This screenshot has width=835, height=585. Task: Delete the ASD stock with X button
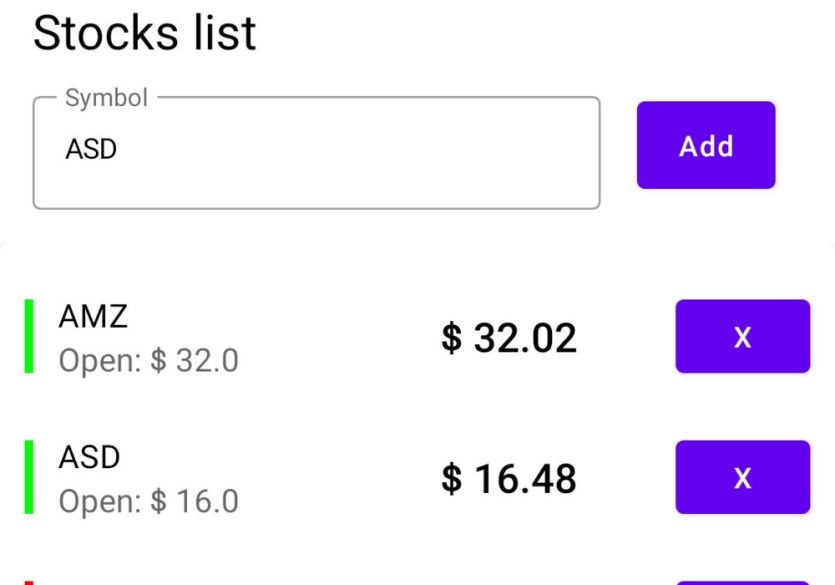[x=742, y=478]
